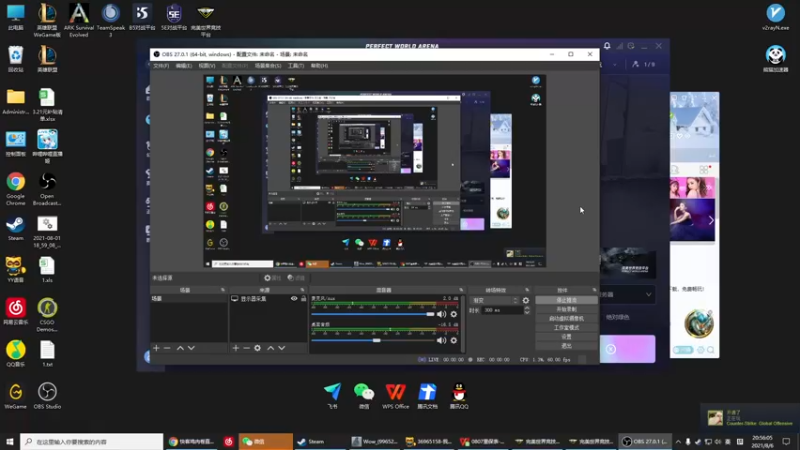
Task: Toggle lock on display capture source
Action: pos(304,298)
